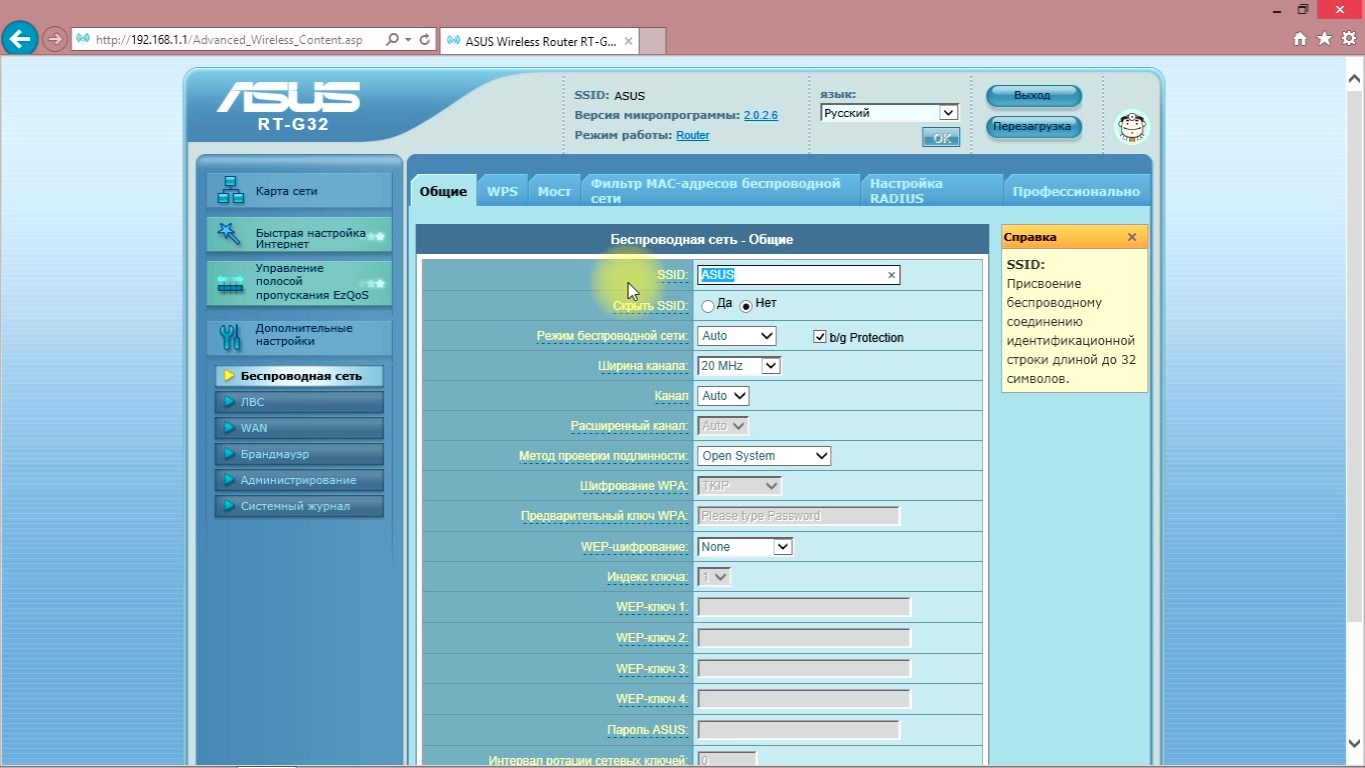The image size is (1365, 768).
Task: Open the address bar history dropdown arrow
Action: (x=407, y=40)
